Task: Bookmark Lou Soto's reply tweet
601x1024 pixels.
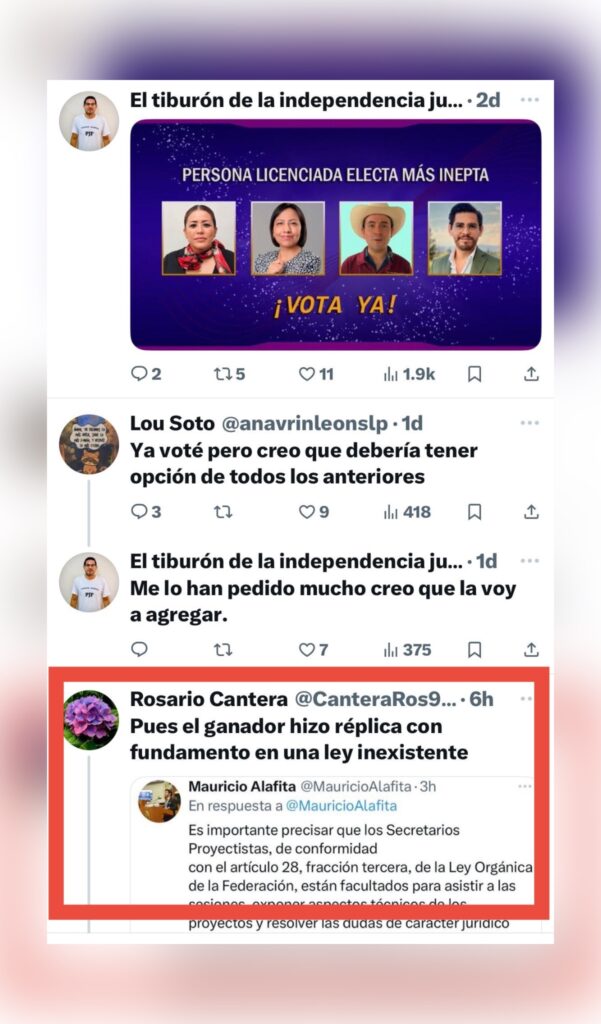Action: [475, 512]
